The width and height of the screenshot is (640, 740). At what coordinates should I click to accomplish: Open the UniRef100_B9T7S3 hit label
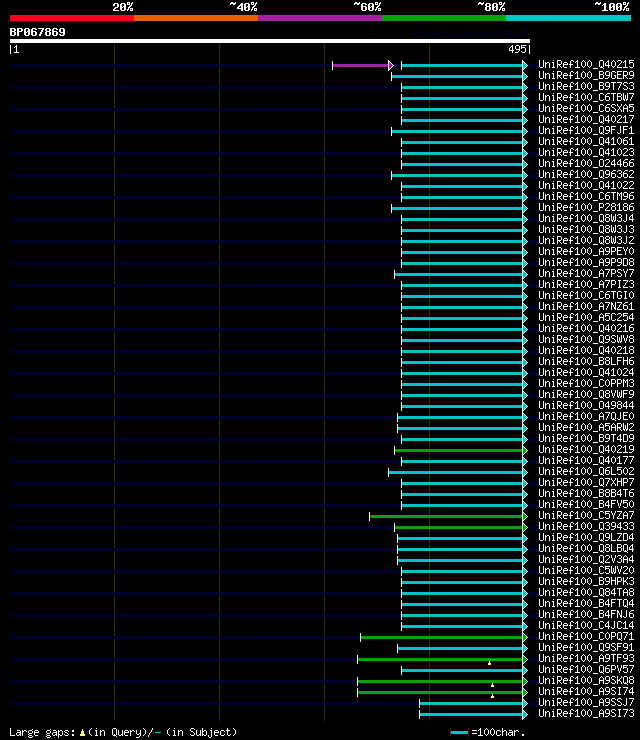tap(586, 86)
